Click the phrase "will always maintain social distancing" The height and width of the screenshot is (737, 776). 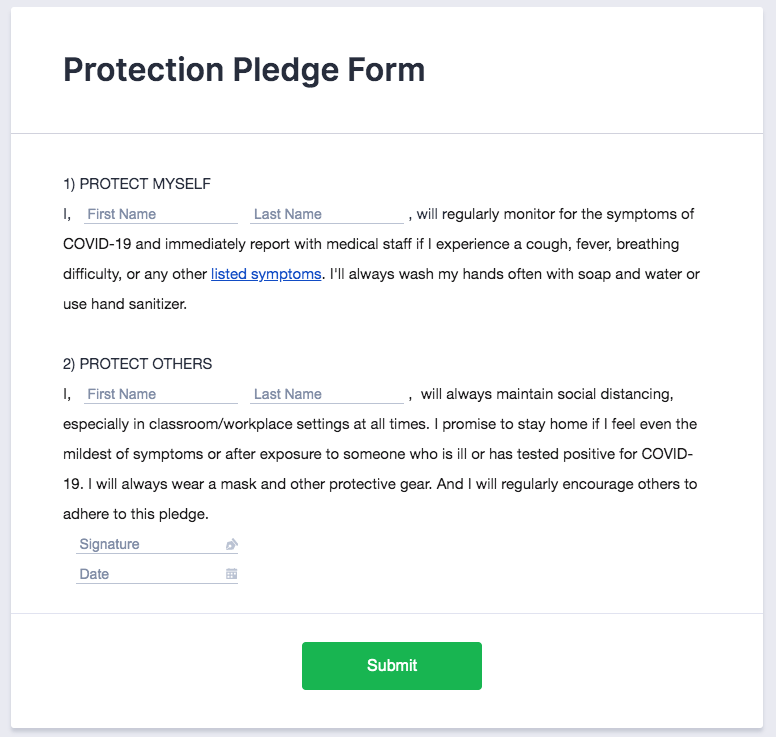(539, 394)
